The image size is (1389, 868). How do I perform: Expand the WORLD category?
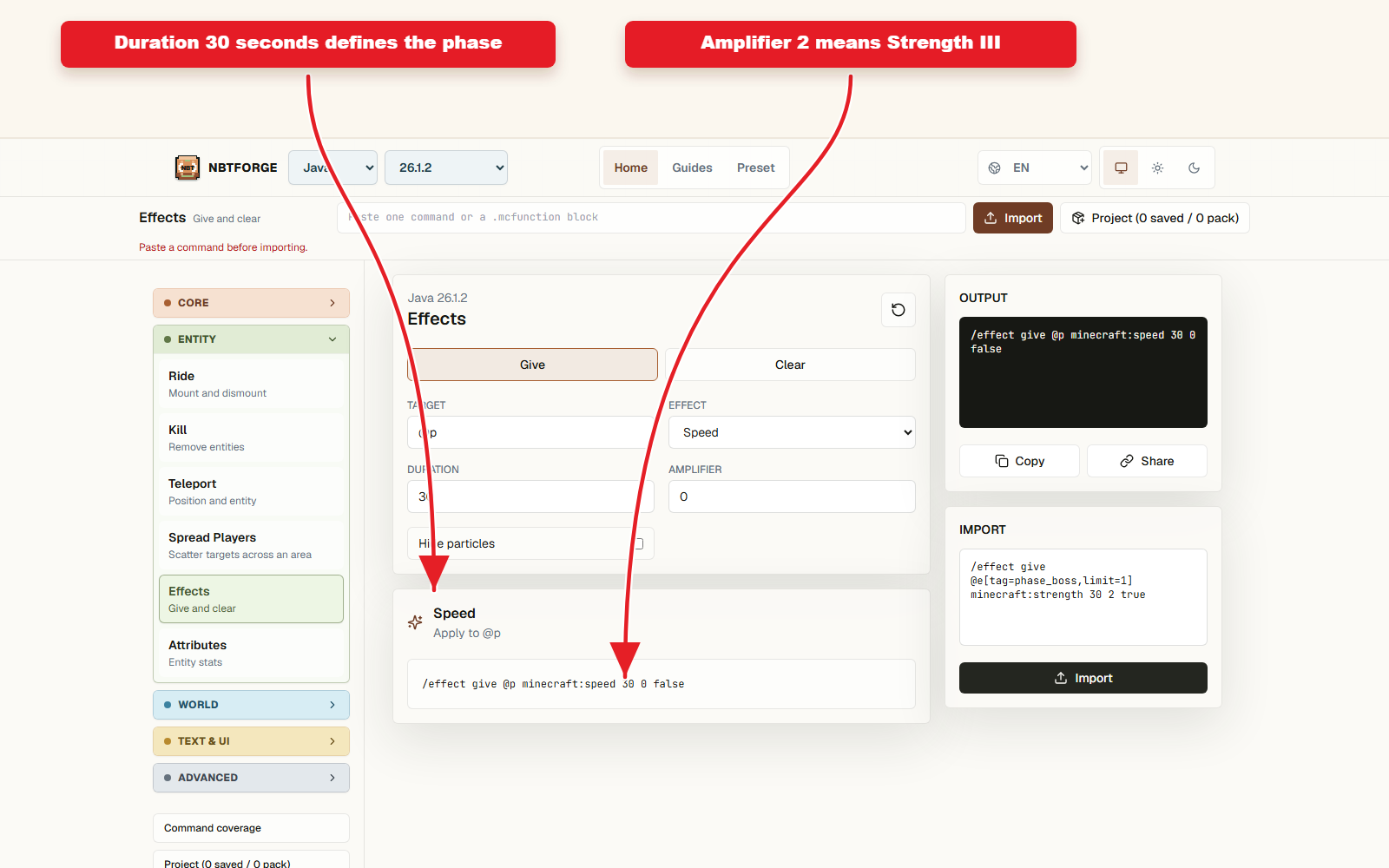click(251, 705)
